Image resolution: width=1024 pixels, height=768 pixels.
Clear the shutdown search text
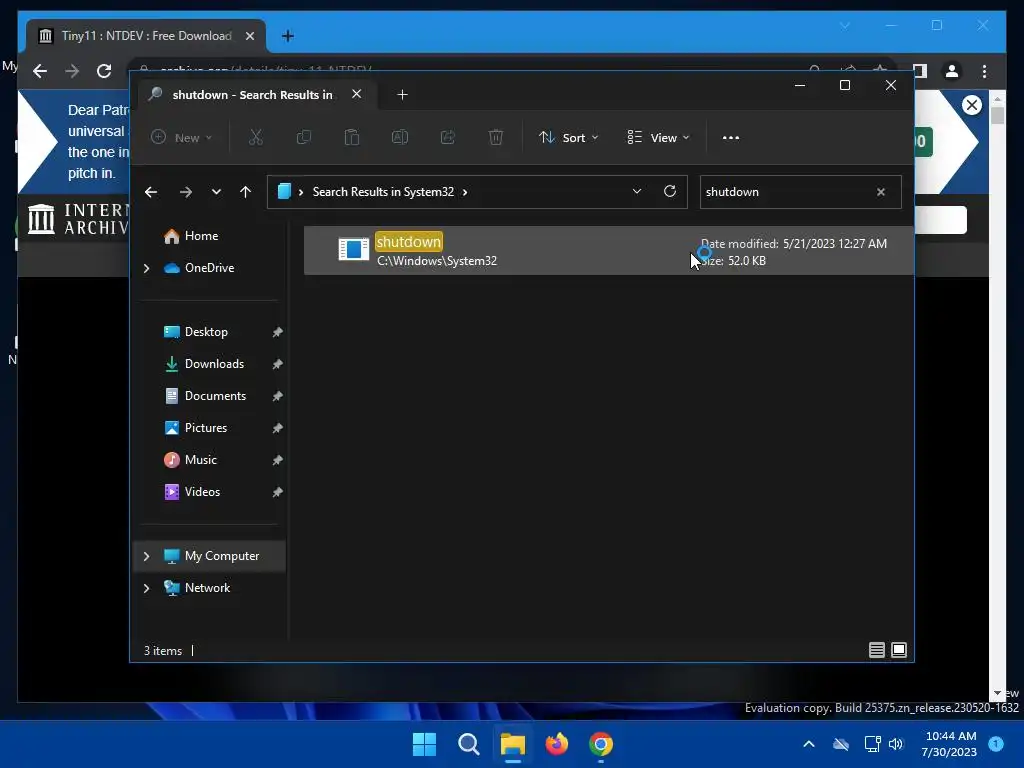(880, 192)
